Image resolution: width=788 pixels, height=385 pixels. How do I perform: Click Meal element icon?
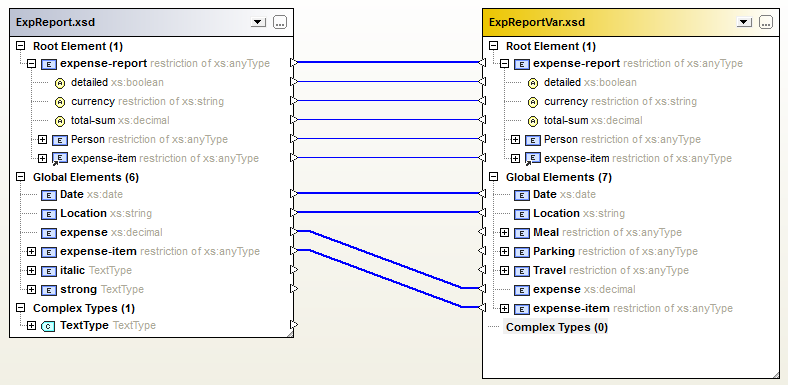[522, 233]
